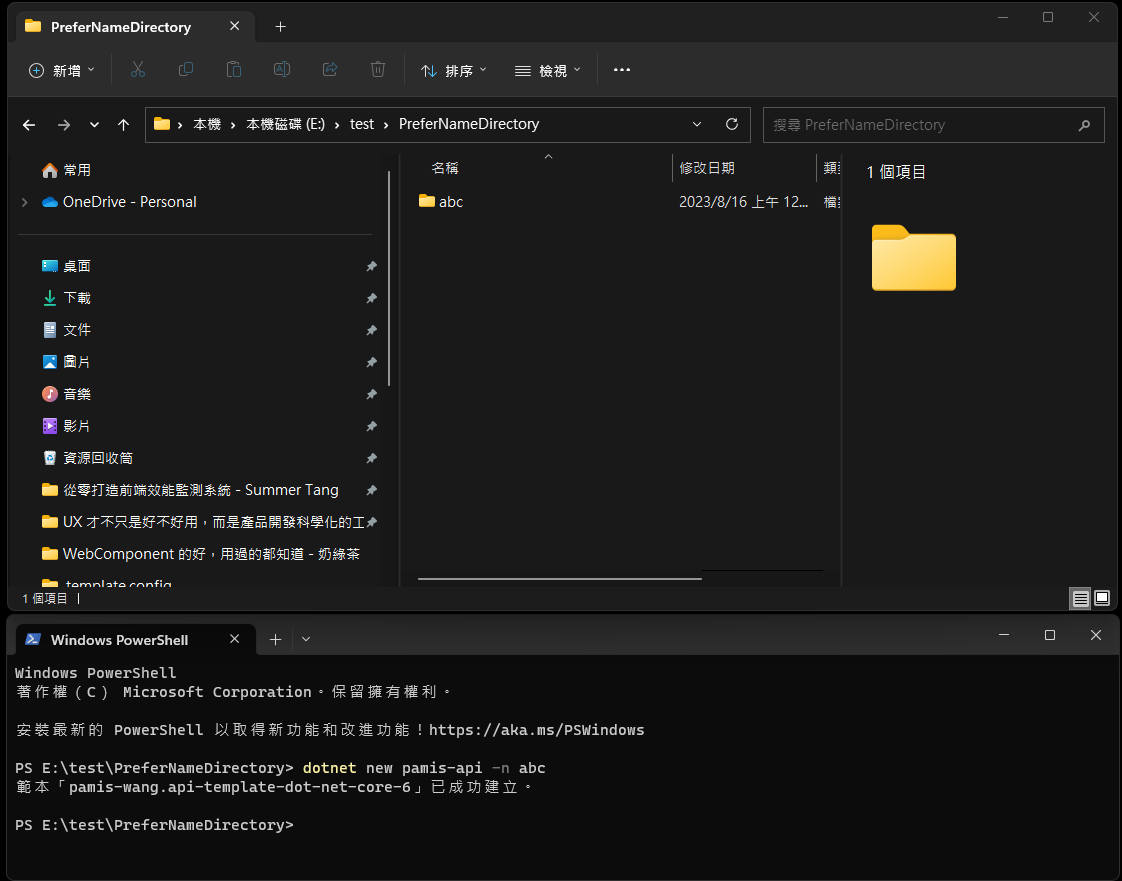Screen dimensions: 1122x881
Task: Open the 排序 (Sort) dropdown menu
Action: click(454, 70)
